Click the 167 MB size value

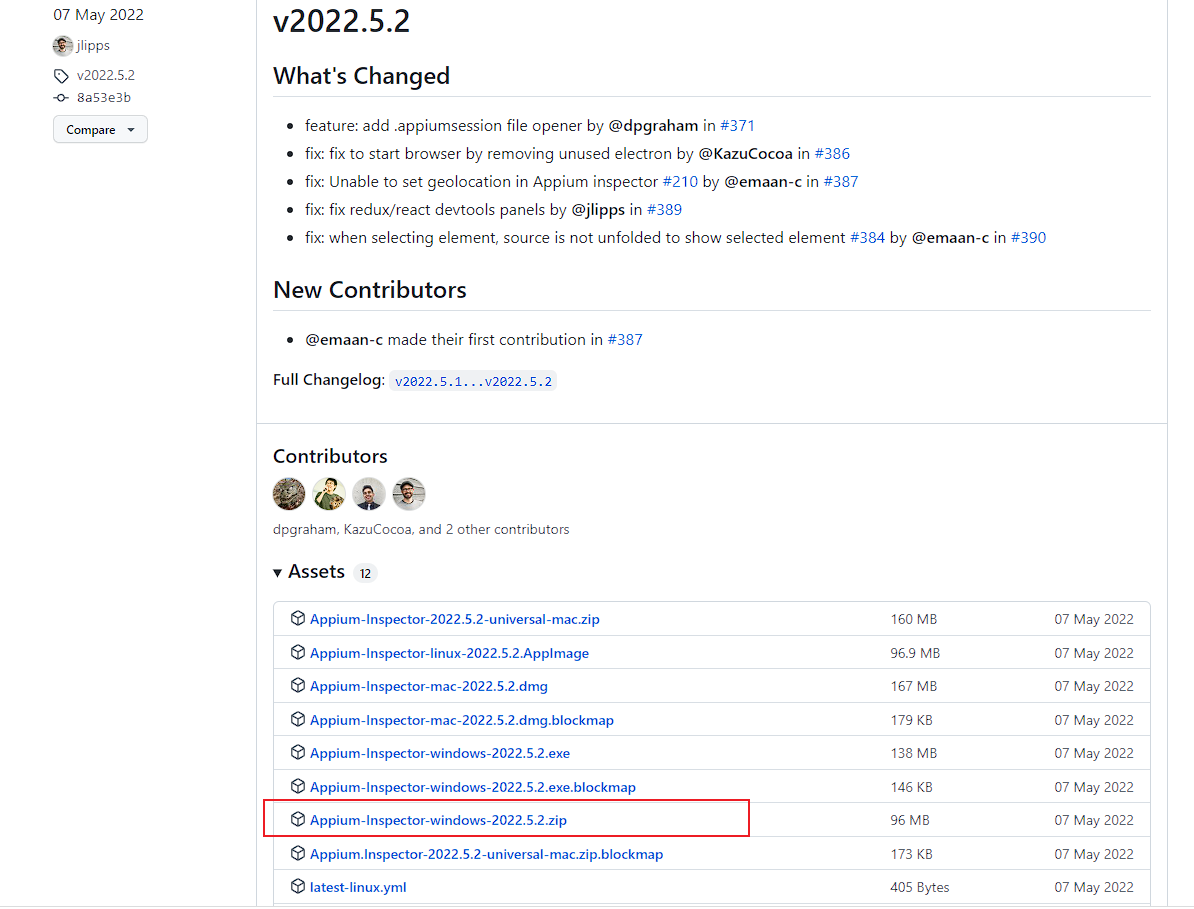tap(914, 687)
